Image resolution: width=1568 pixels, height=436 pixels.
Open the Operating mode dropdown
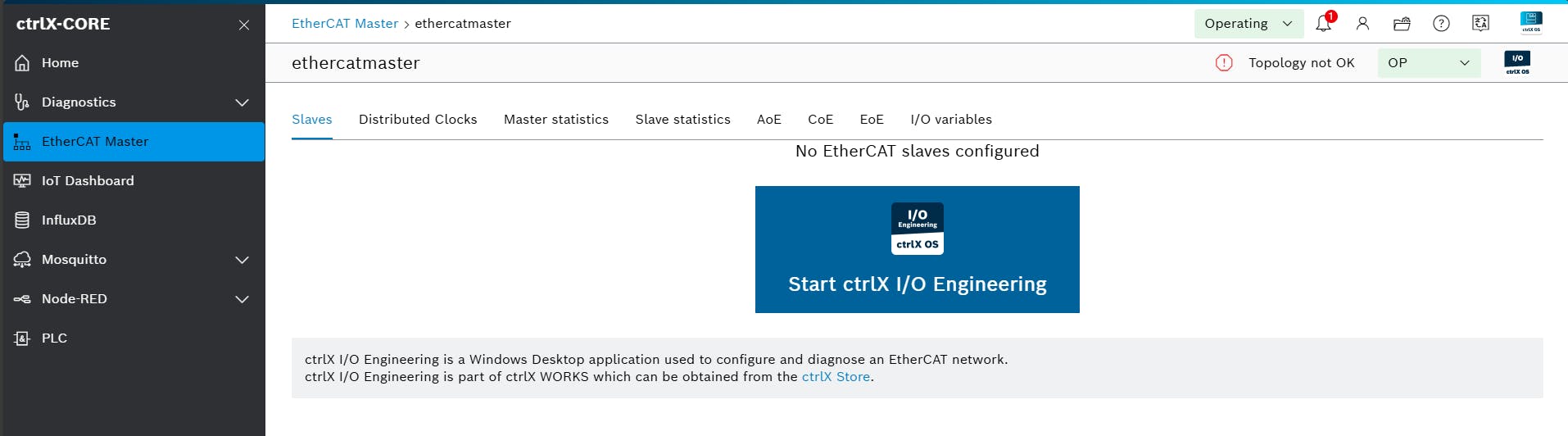tap(1249, 24)
